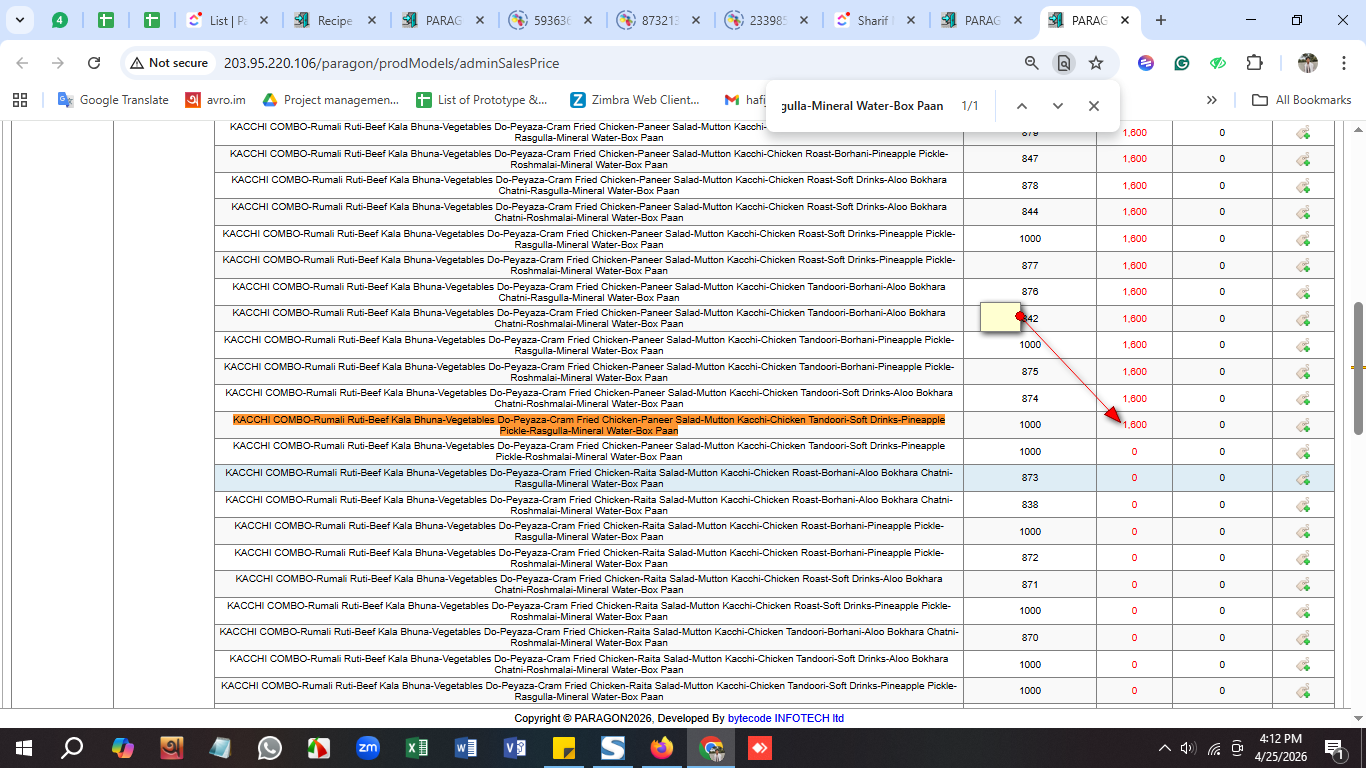Image resolution: width=1366 pixels, height=768 pixels.
Task: Click the price tag icon in row 877
Action: tap(1303, 266)
